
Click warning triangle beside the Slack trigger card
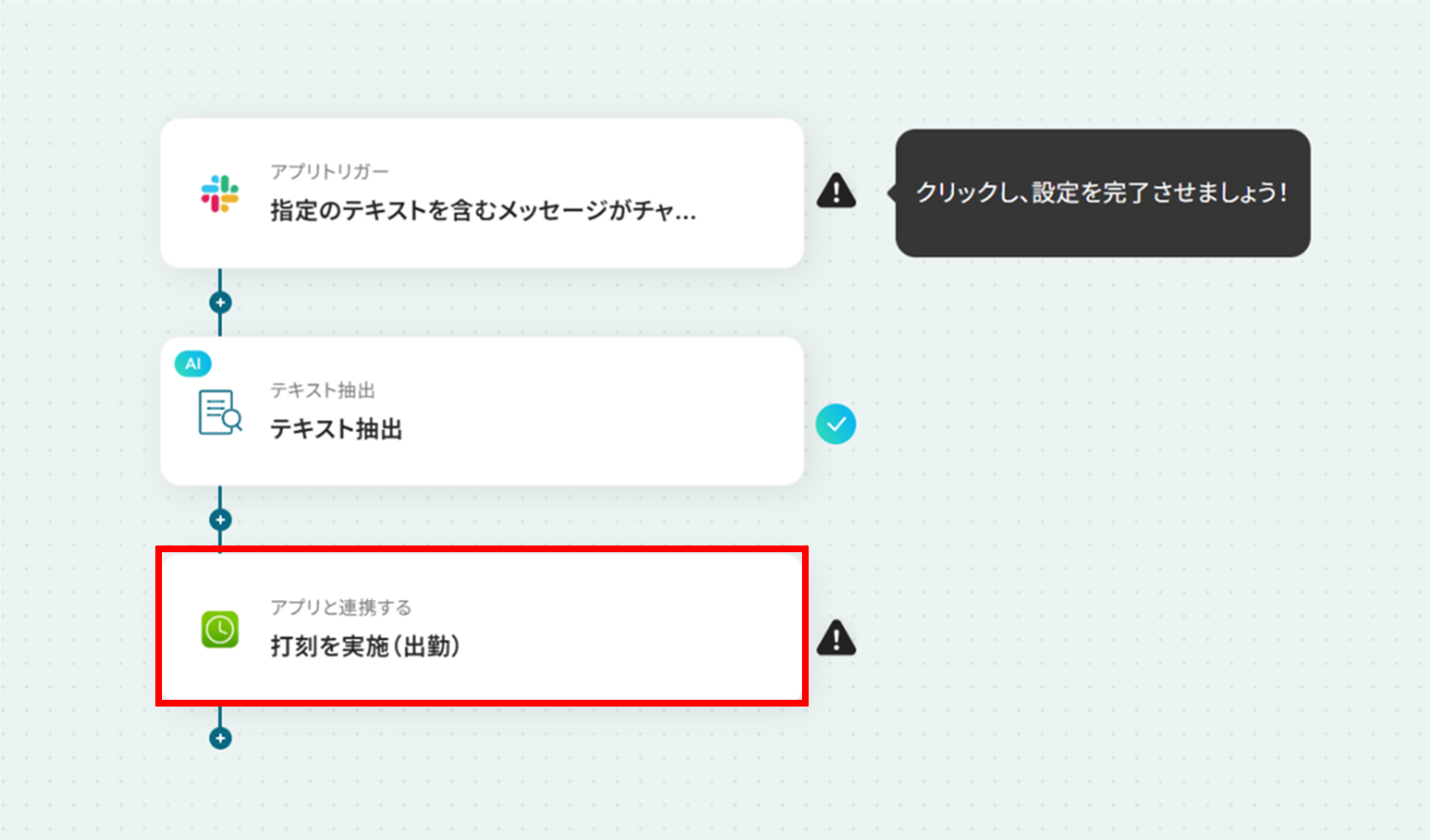pyautogui.click(x=836, y=191)
